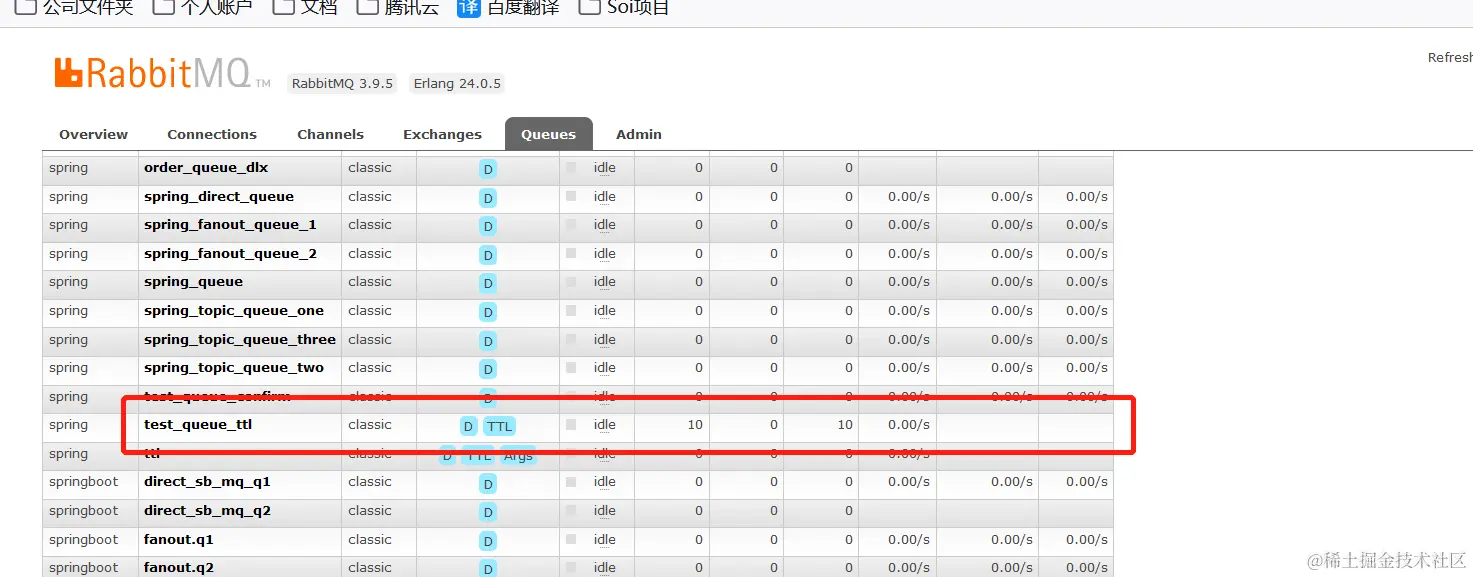Open the Connections tab
1473x577 pixels.
212,134
